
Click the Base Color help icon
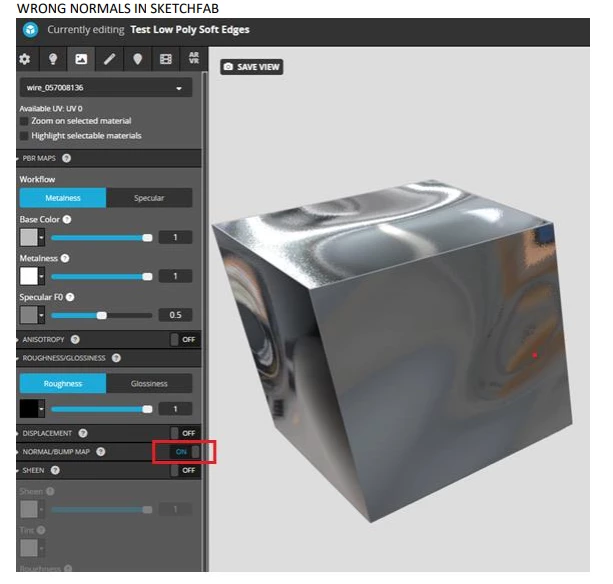(x=67, y=220)
